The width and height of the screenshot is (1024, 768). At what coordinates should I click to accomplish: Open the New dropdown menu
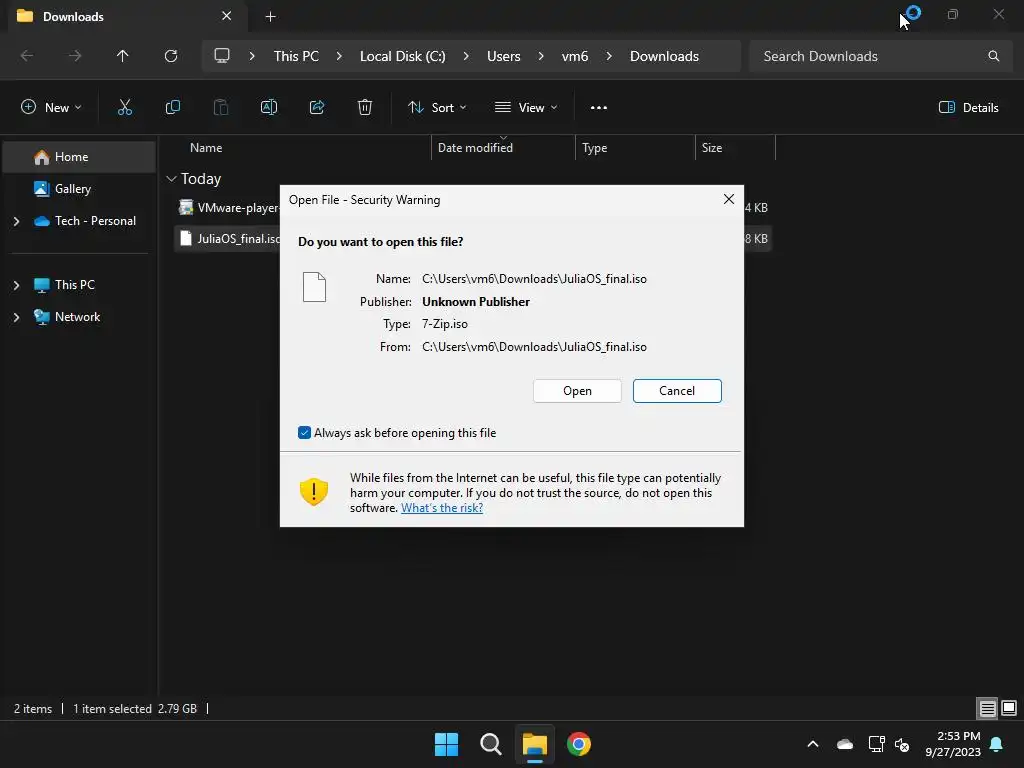click(51, 108)
